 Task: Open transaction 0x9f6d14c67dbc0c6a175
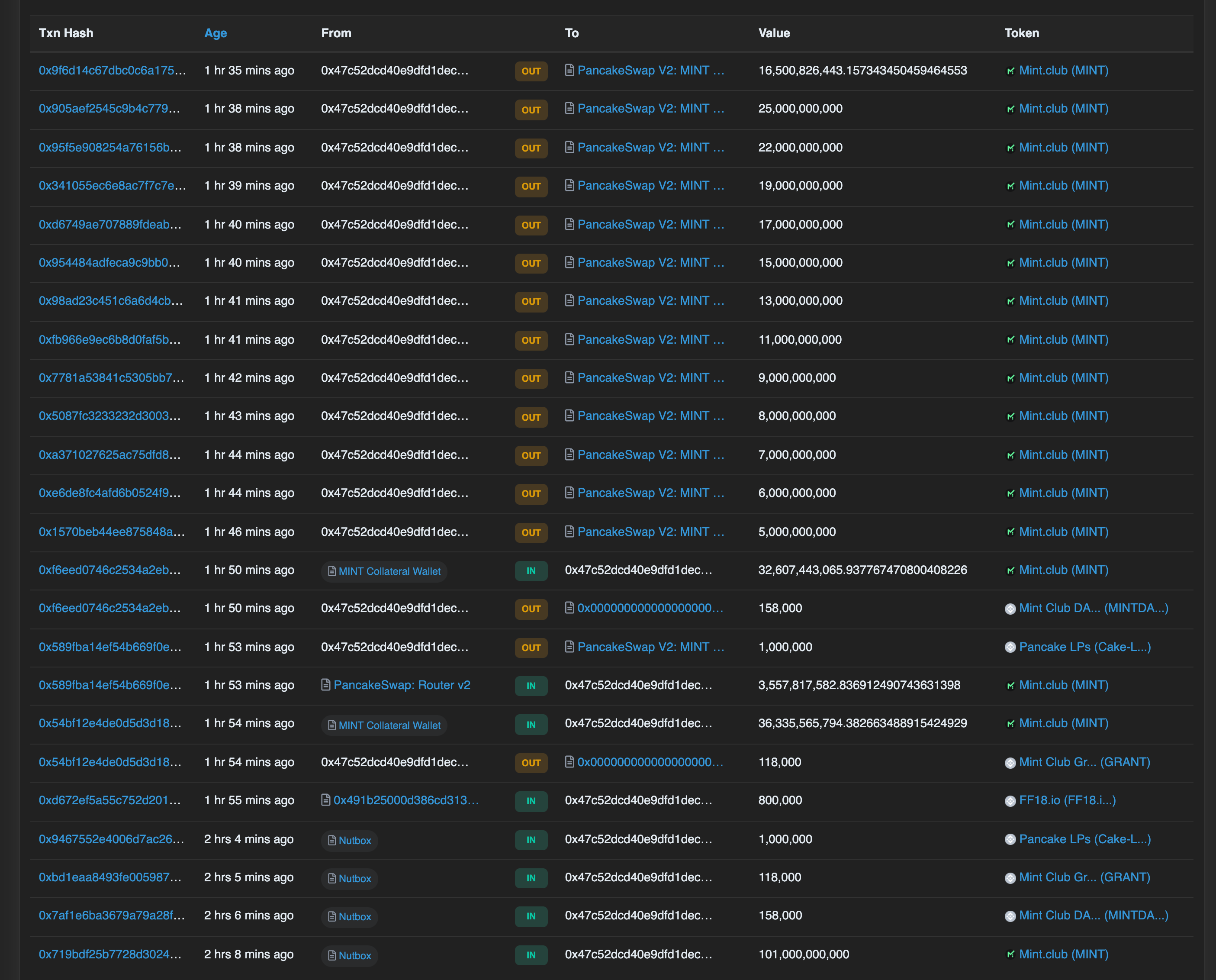click(112, 71)
